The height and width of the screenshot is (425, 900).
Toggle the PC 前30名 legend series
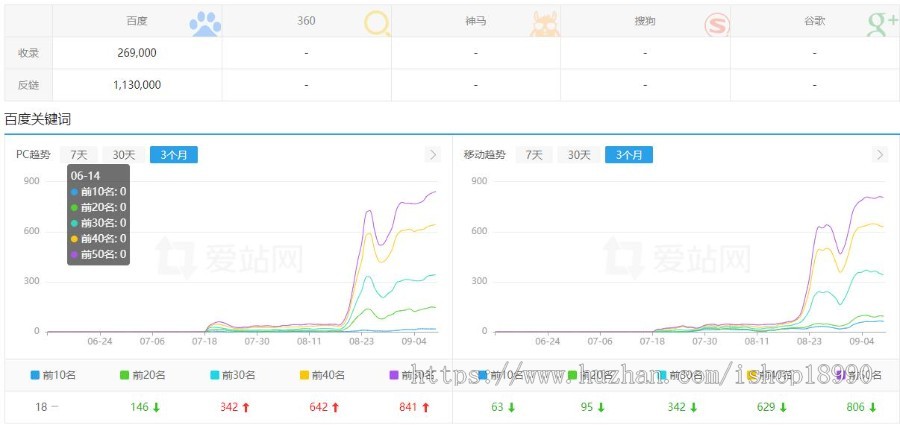[232, 376]
